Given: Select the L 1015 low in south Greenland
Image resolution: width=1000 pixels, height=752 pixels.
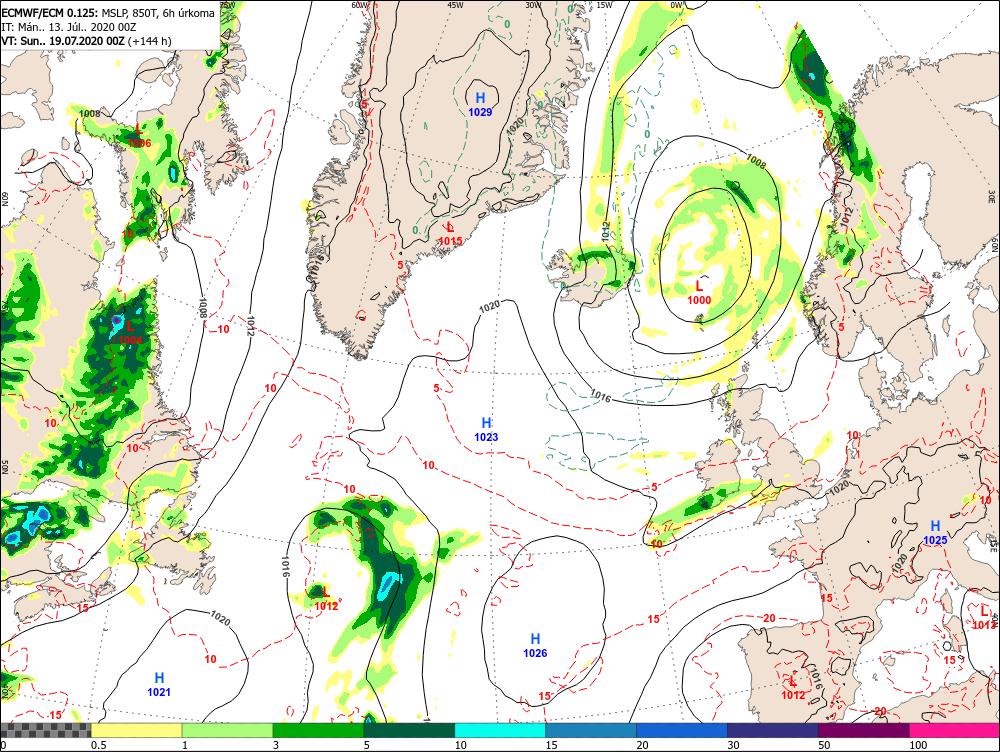Looking at the screenshot, I should point(450,233).
